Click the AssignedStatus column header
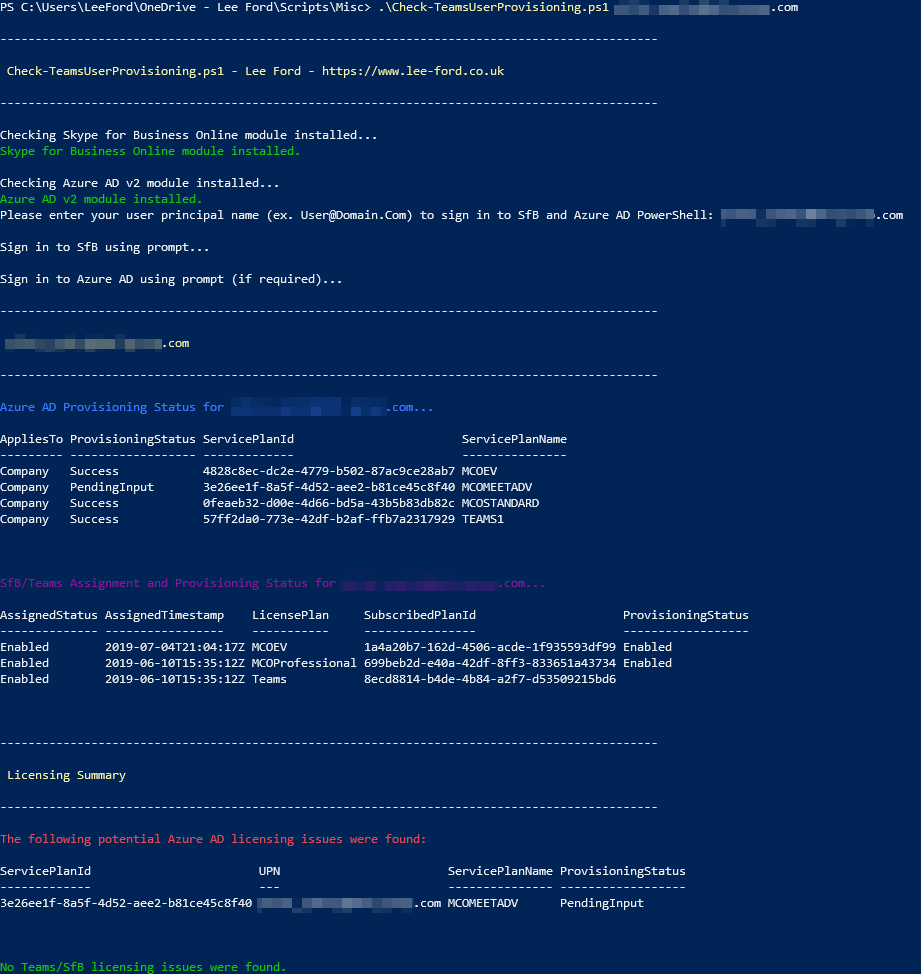Viewport: 921px width, 974px height. click(48, 615)
